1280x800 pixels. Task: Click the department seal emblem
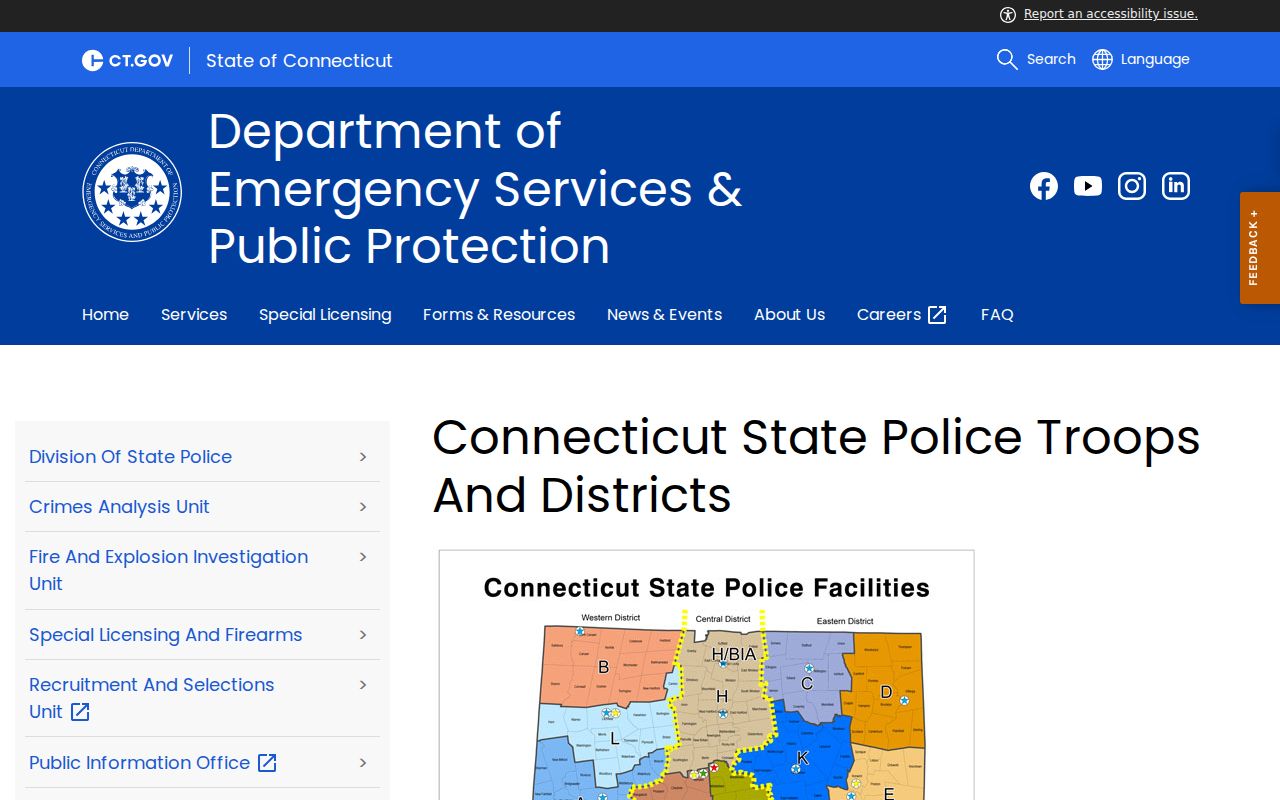[x=132, y=192]
